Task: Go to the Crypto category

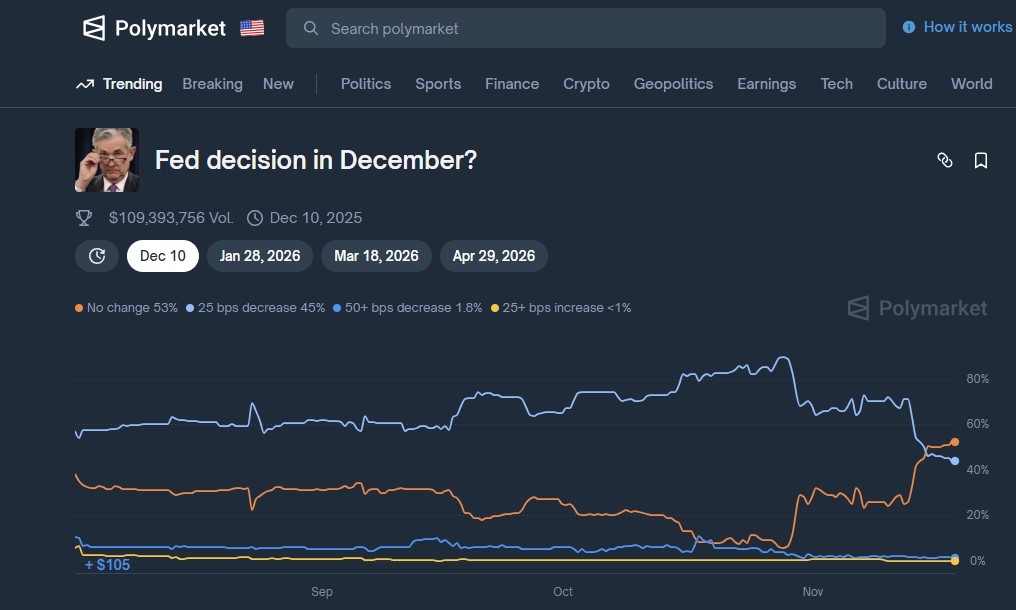Action: (x=586, y=84)
